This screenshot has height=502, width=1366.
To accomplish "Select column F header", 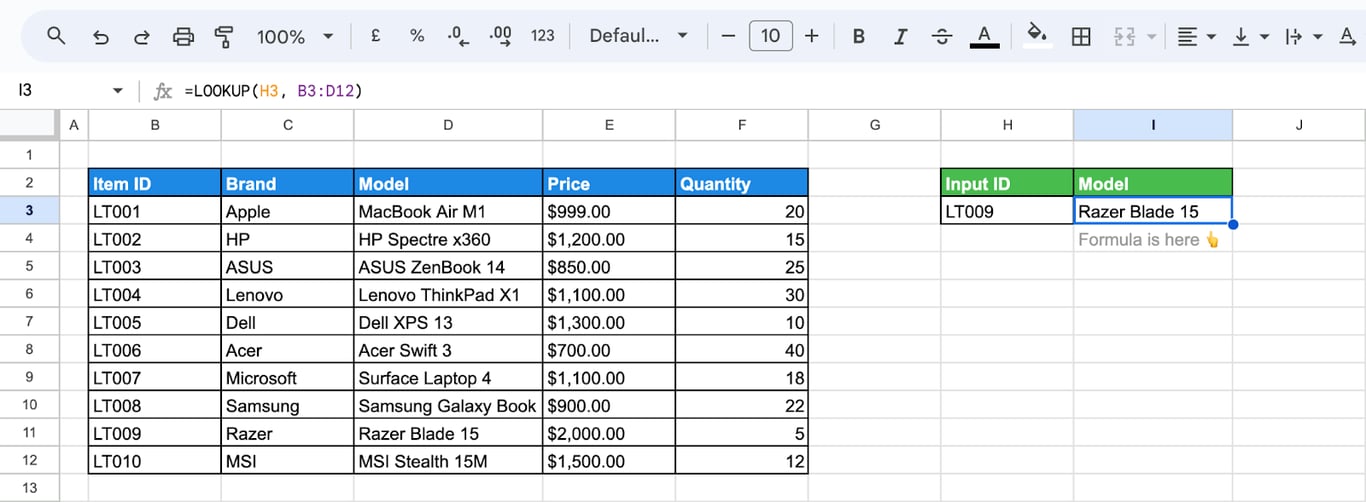I will pos(742,125).
